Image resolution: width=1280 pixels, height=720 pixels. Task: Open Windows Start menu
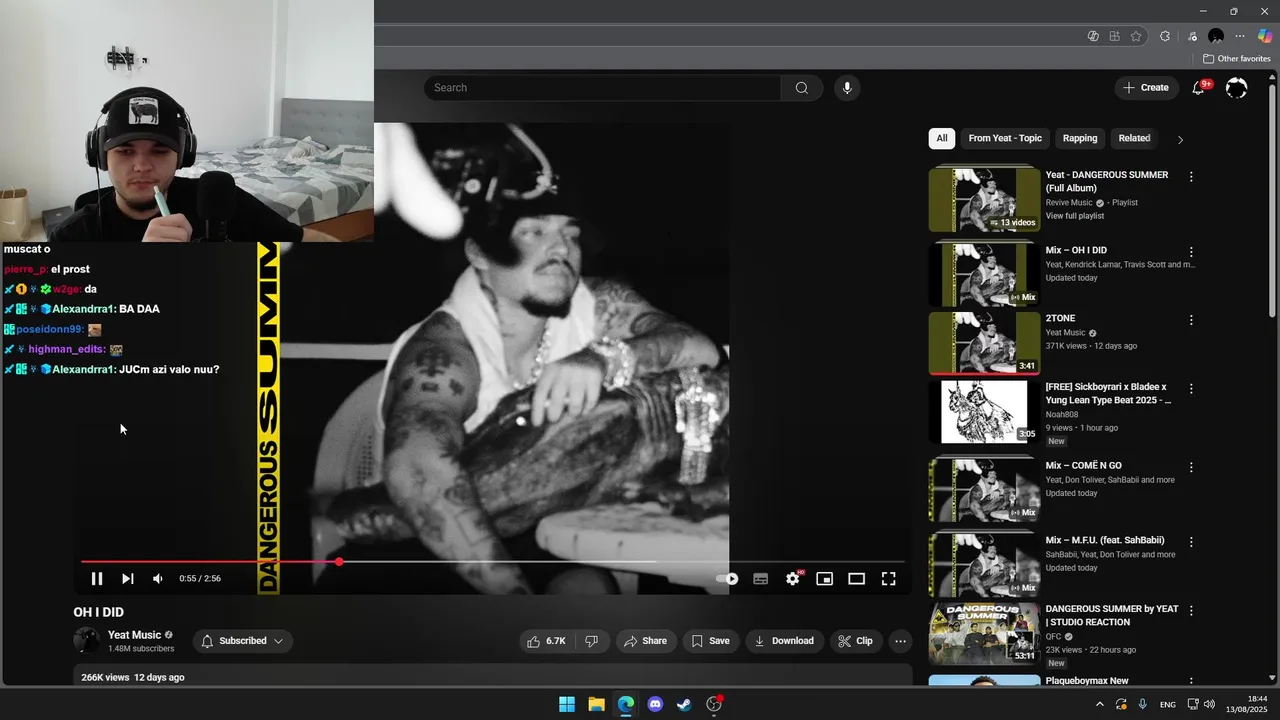point(567,704)
